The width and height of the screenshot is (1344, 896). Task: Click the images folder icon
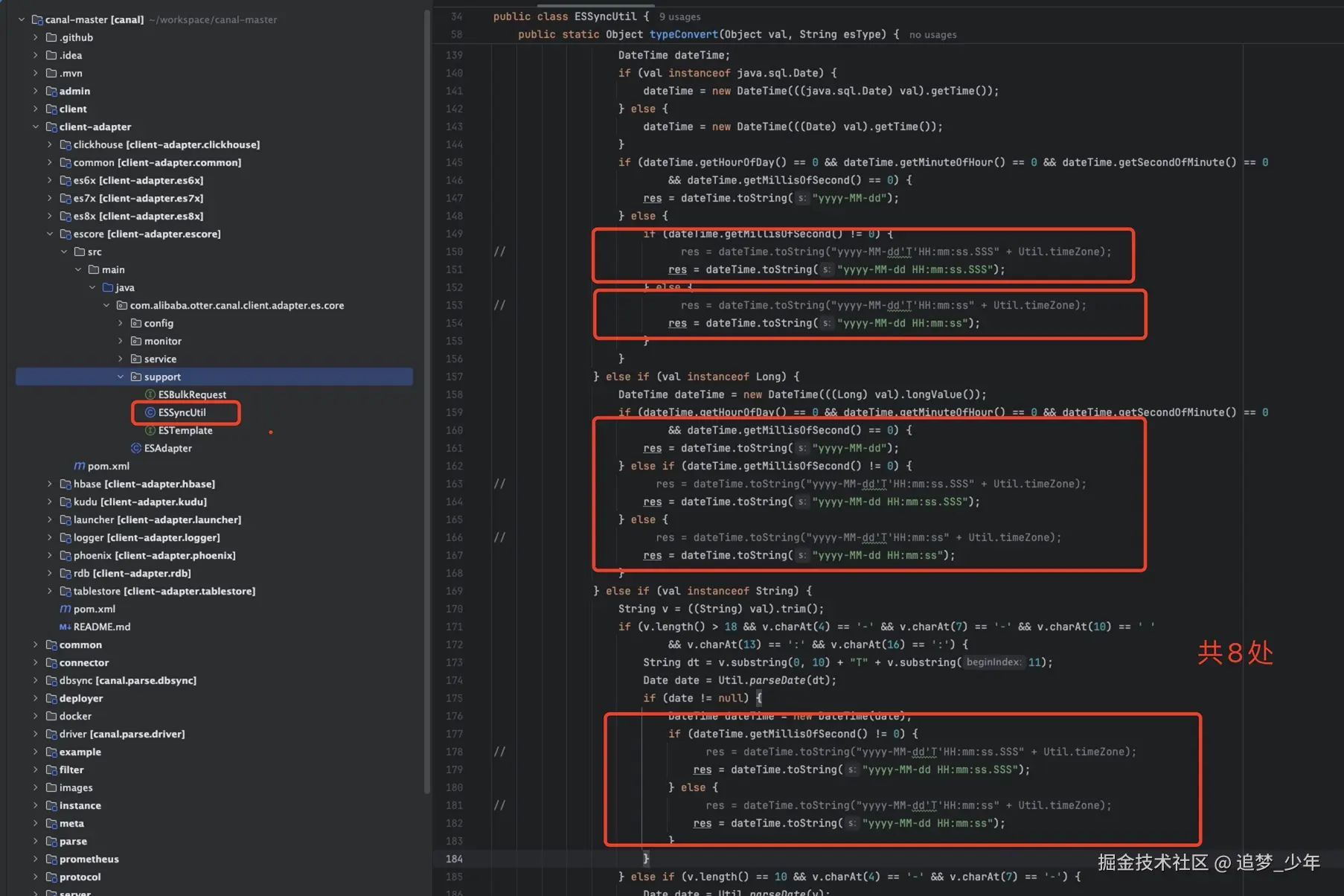click(x=51, y=787)
